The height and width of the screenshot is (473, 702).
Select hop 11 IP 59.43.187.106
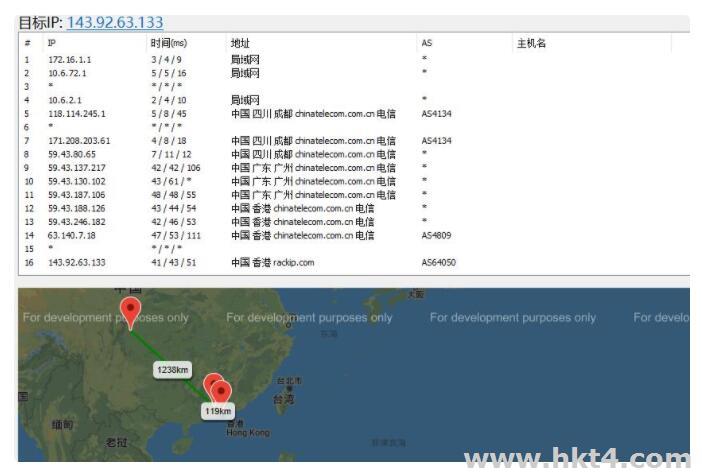(77, 195)
